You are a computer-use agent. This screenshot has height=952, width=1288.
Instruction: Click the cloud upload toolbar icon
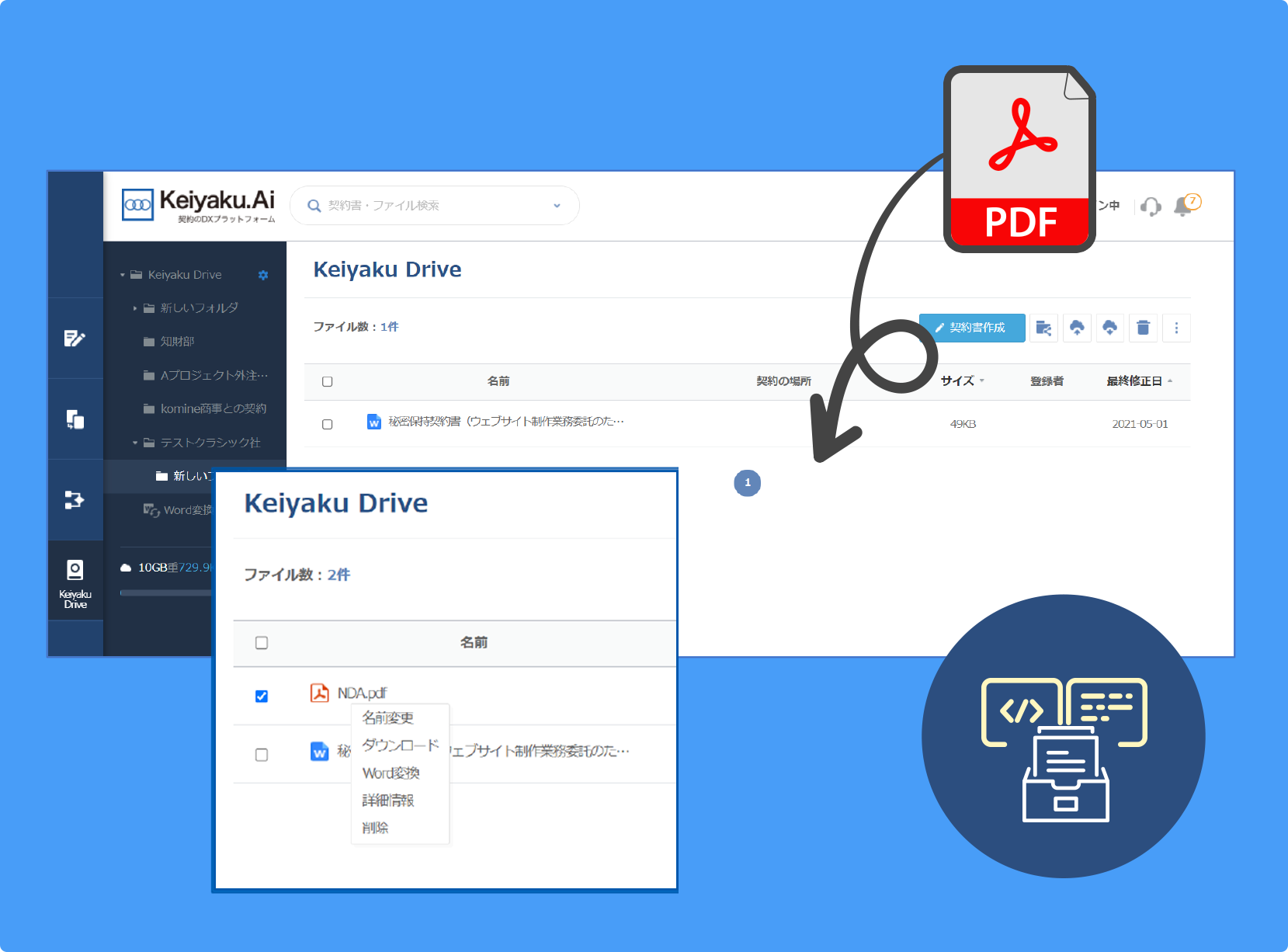click(x=1077, y=328)
